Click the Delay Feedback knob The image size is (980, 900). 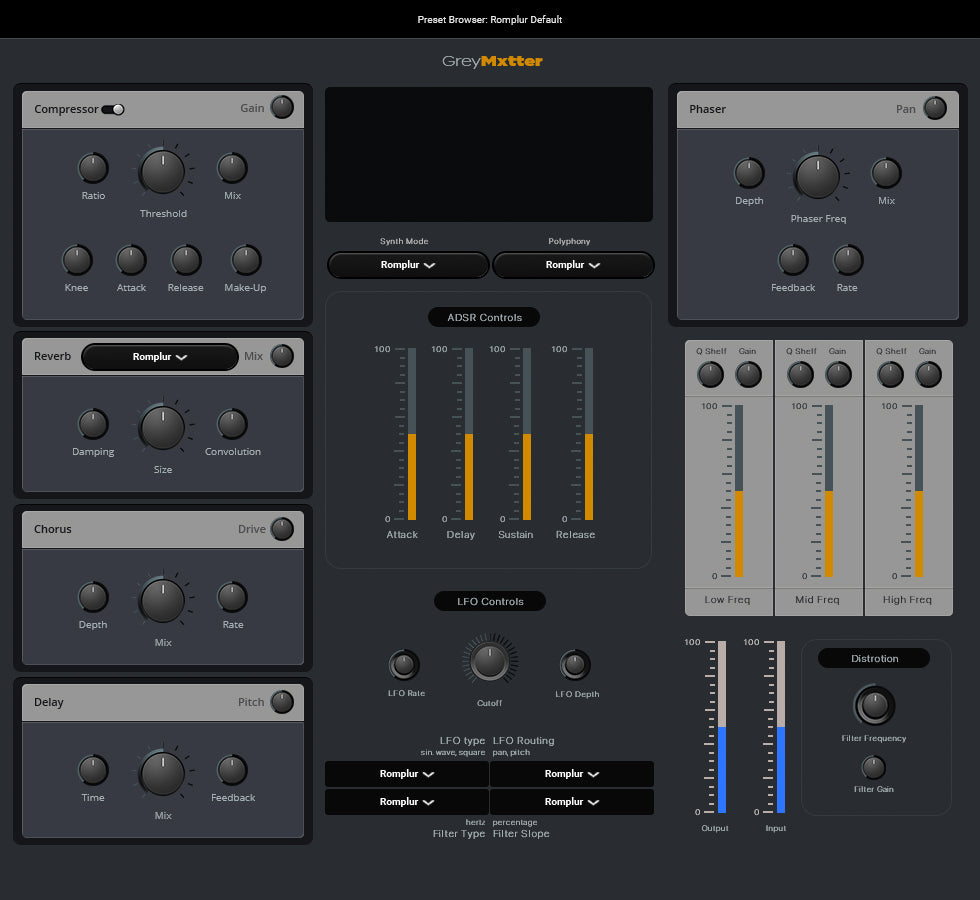pos(232,770)
